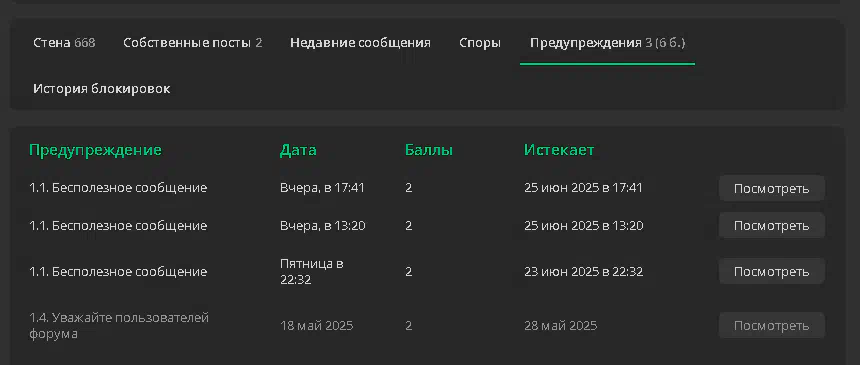Screen dimensions: 860x365
Task: Click the Вчера, в 17:41 date
Action: 322,188
